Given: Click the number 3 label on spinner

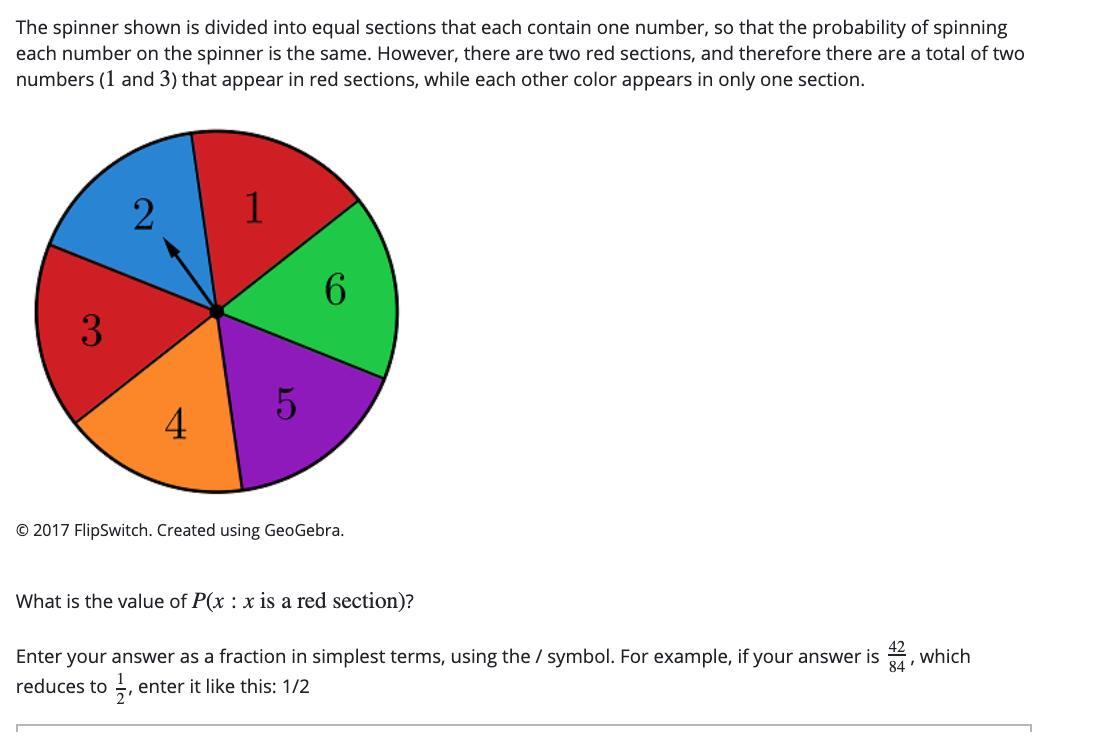Looking at the screenshot, I should click(x=91, y=331).
